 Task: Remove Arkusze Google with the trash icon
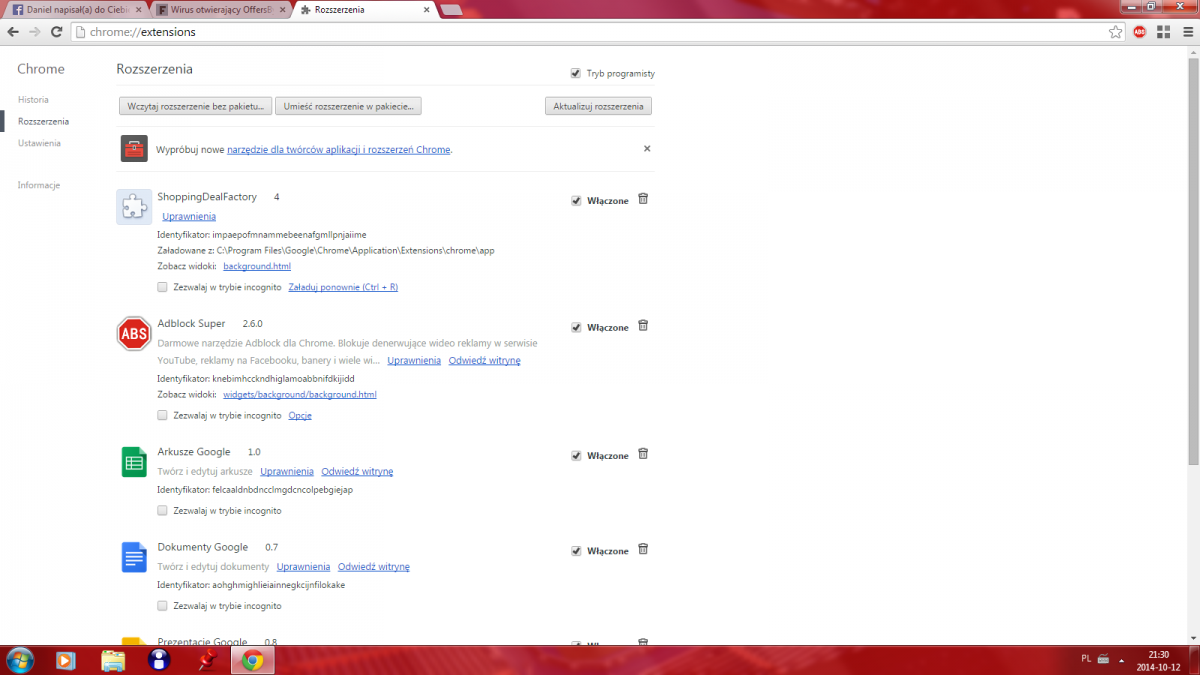click(643, 454)
